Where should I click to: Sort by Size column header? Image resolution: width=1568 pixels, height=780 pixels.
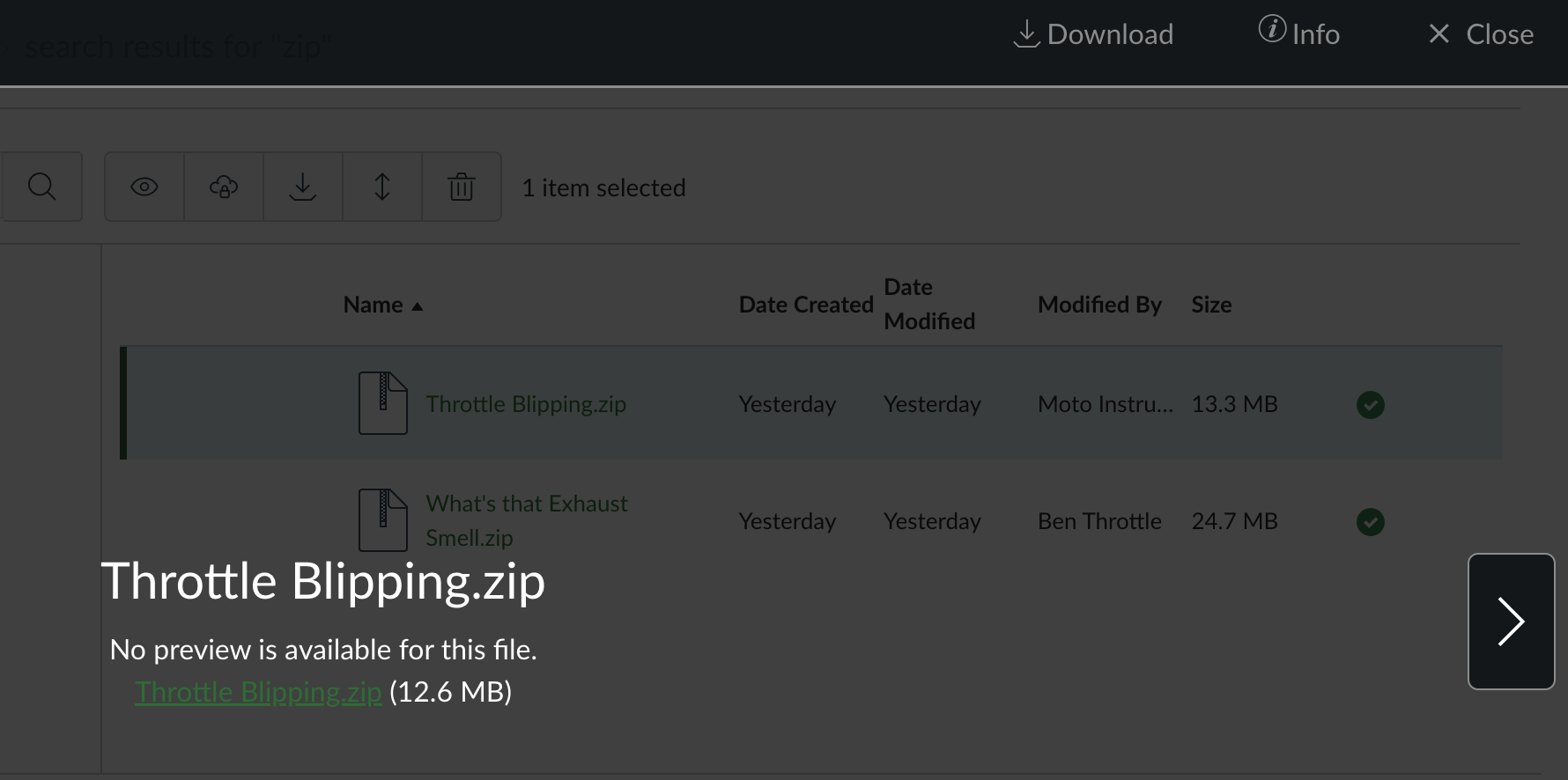click(x=1211, y=305)
